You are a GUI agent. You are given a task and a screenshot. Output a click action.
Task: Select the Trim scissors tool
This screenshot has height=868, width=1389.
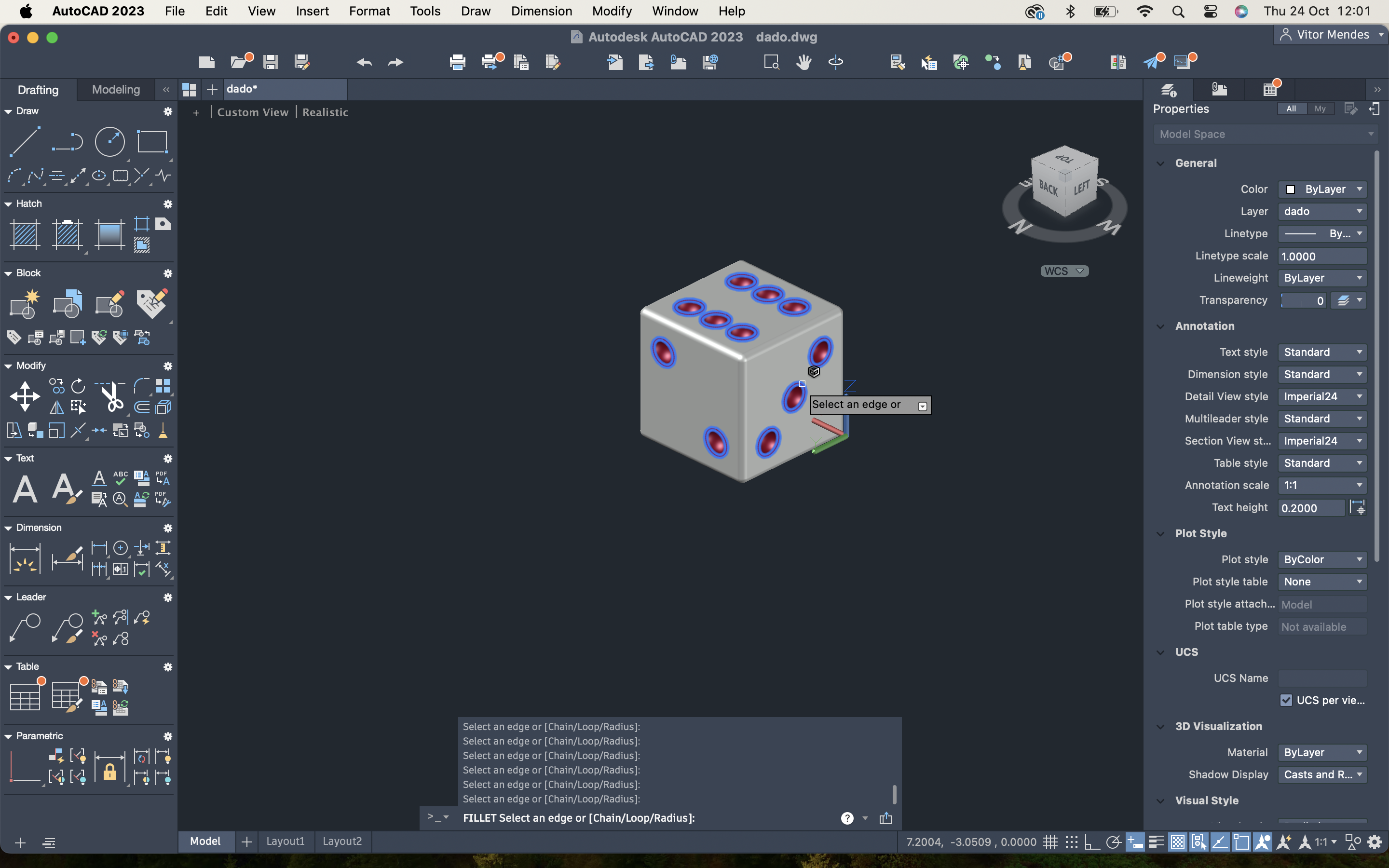coord(112,396)
